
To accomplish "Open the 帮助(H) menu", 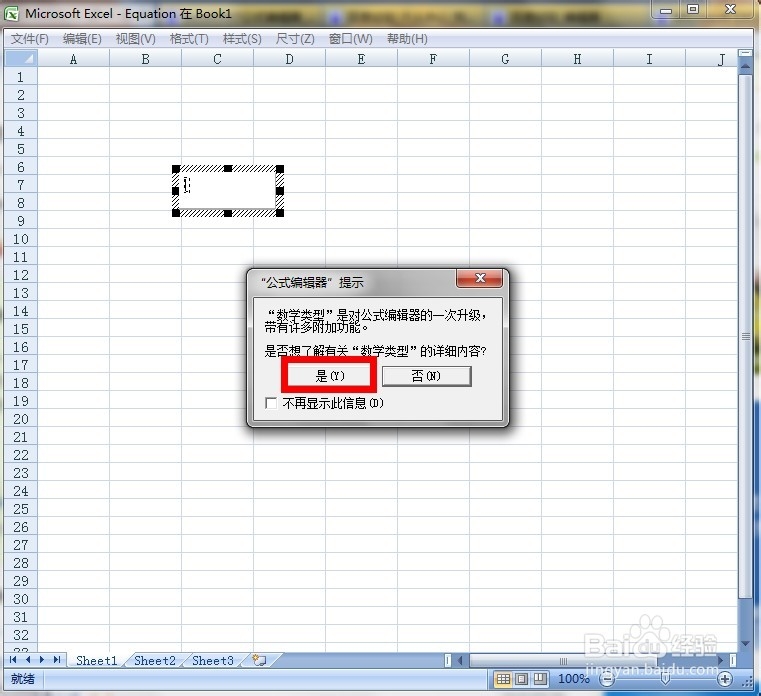I will tap(407, 39).
